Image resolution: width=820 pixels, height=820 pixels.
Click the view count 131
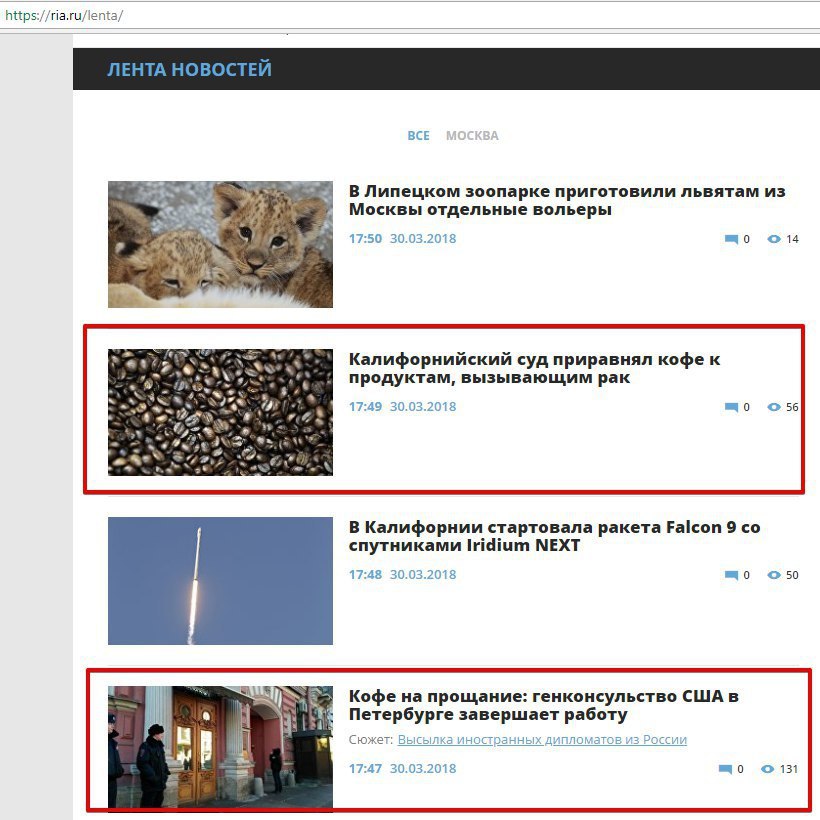pos(789,769)
